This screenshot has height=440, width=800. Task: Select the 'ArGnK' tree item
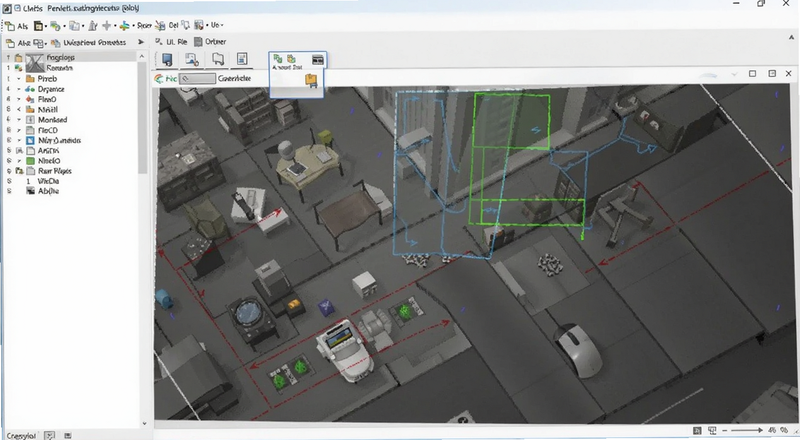(48, 151)
